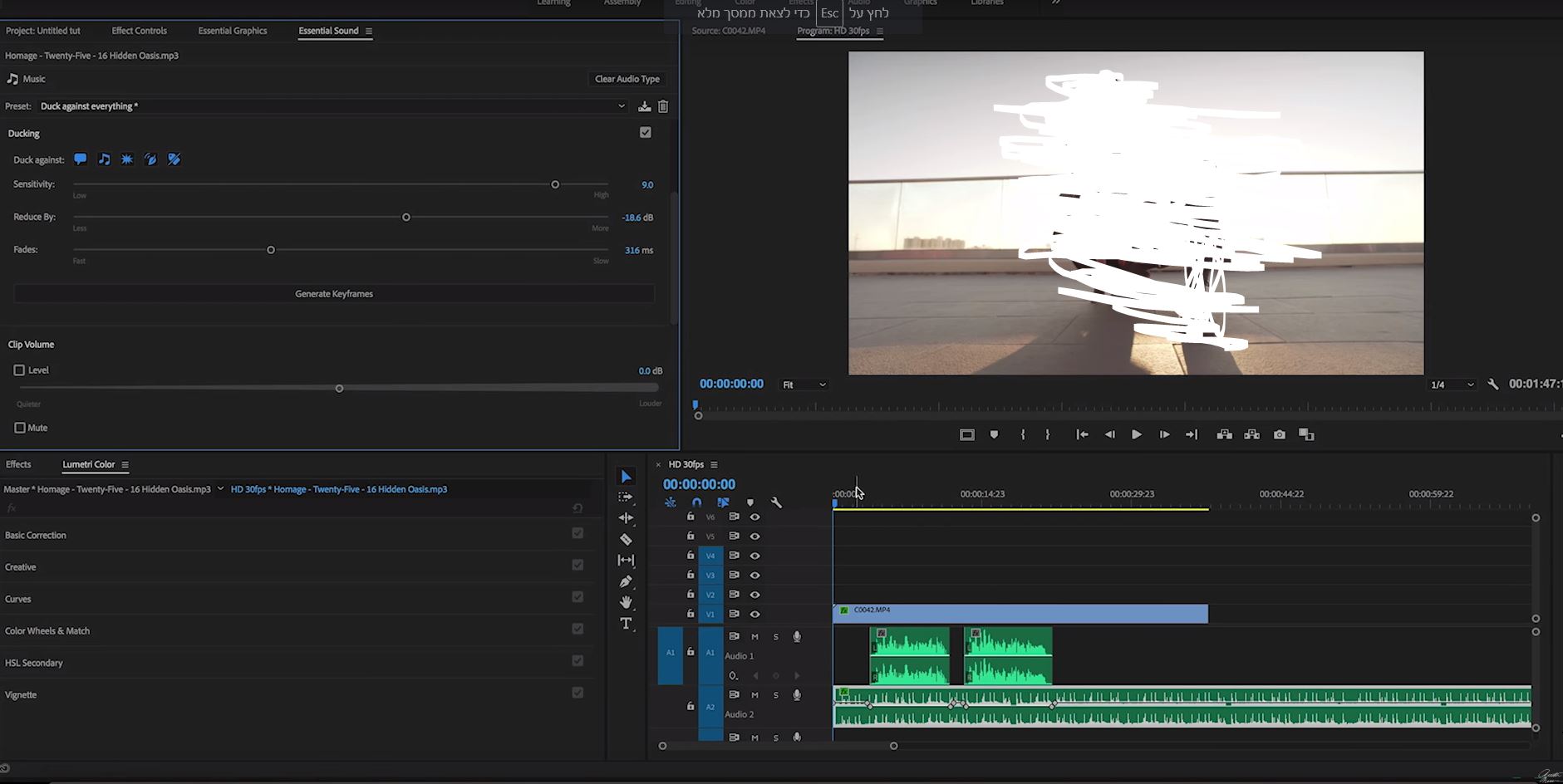Select the Pen tool
Screen dimensions: 1563x784
[626, 581]
